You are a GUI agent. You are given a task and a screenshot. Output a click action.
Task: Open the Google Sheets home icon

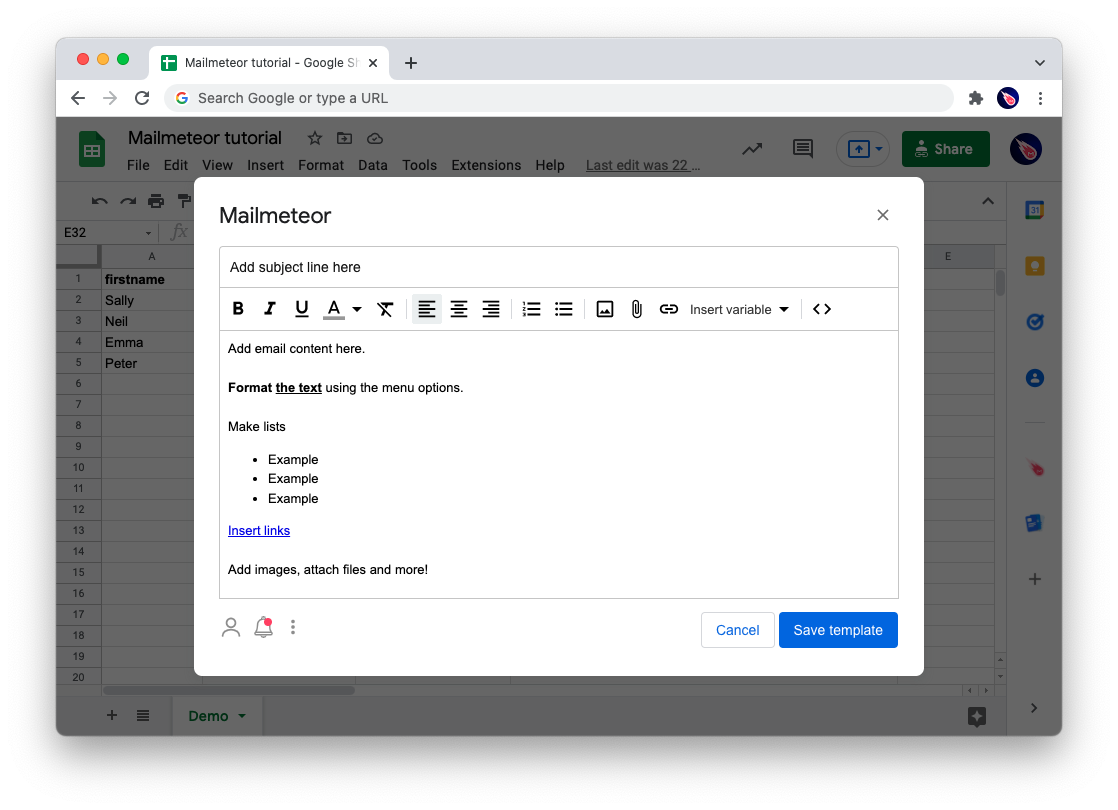pyautogui.click(x=91, y=150)
